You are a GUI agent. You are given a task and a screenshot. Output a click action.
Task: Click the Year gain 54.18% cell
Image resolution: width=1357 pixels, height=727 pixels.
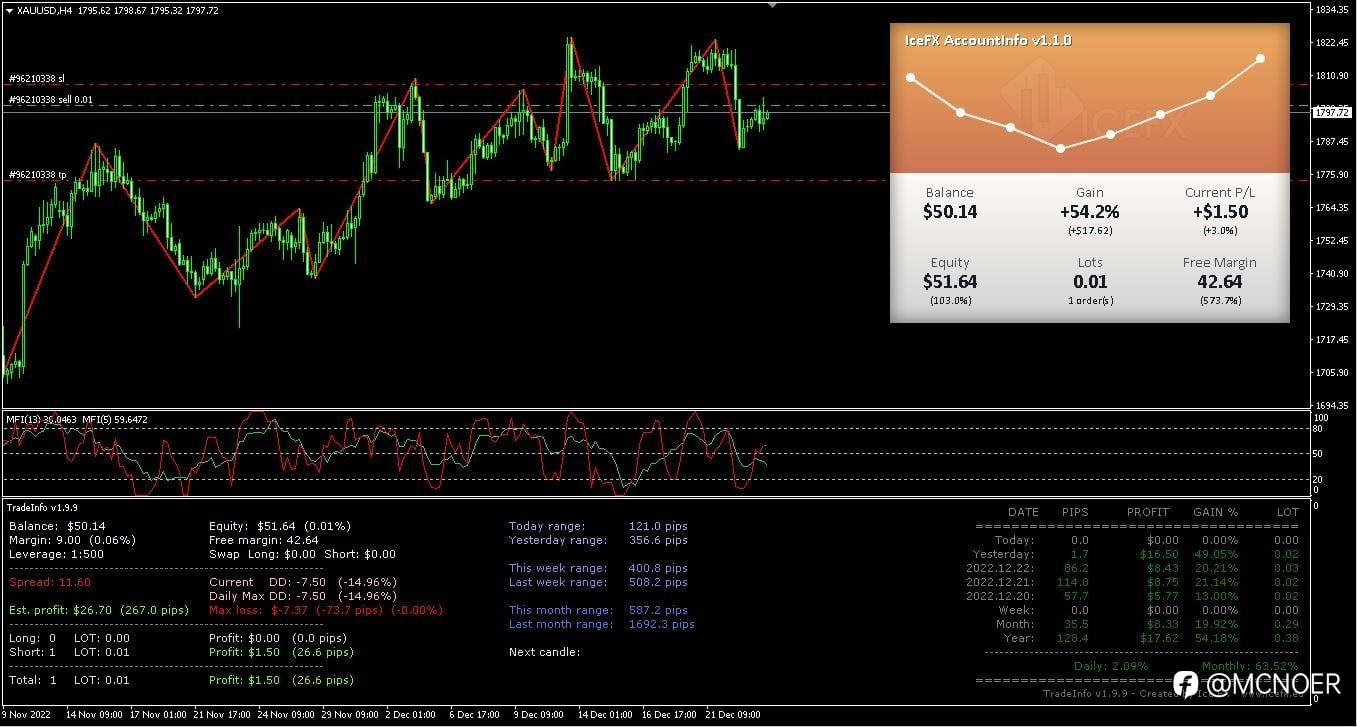pos(1219,638)
